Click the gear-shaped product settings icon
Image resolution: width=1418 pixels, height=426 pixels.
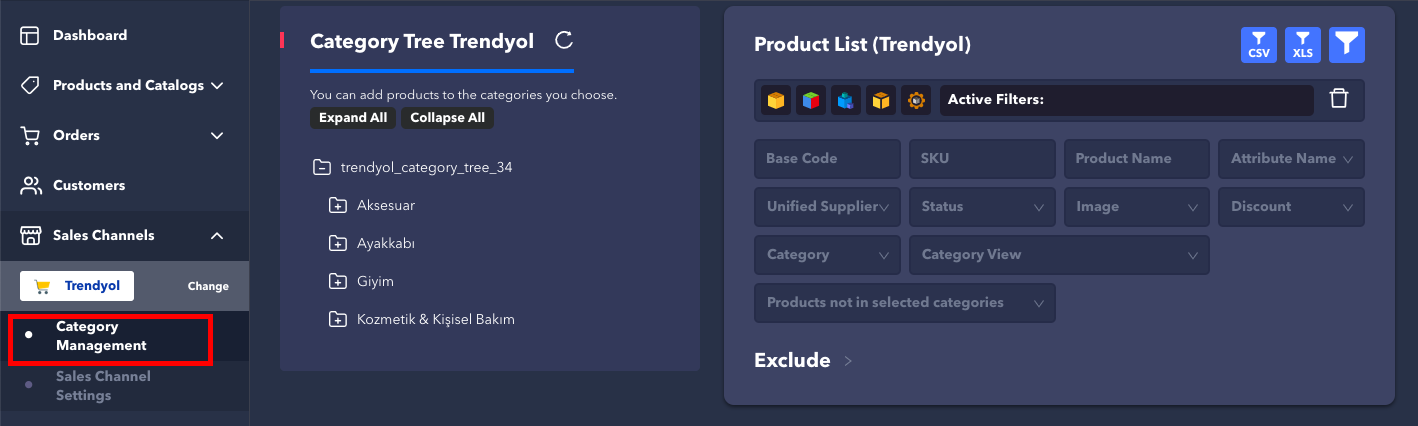point(915,100)
